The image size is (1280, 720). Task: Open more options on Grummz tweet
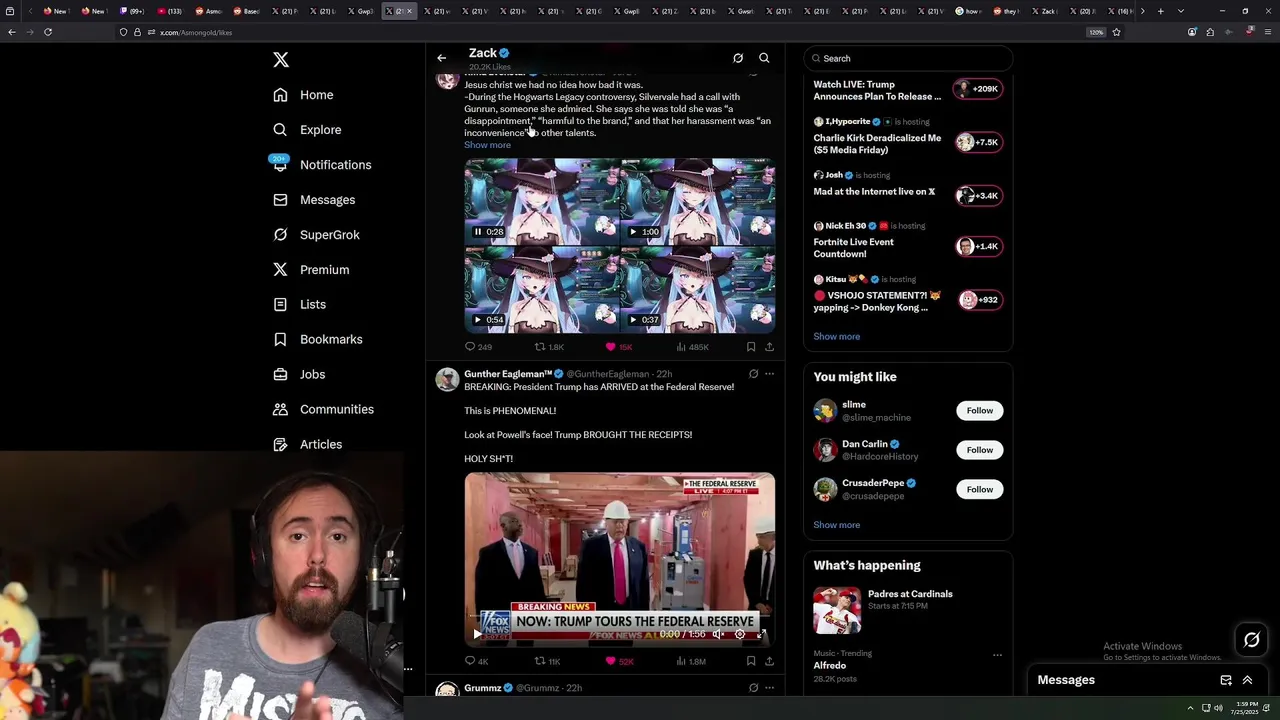[769, 688]
